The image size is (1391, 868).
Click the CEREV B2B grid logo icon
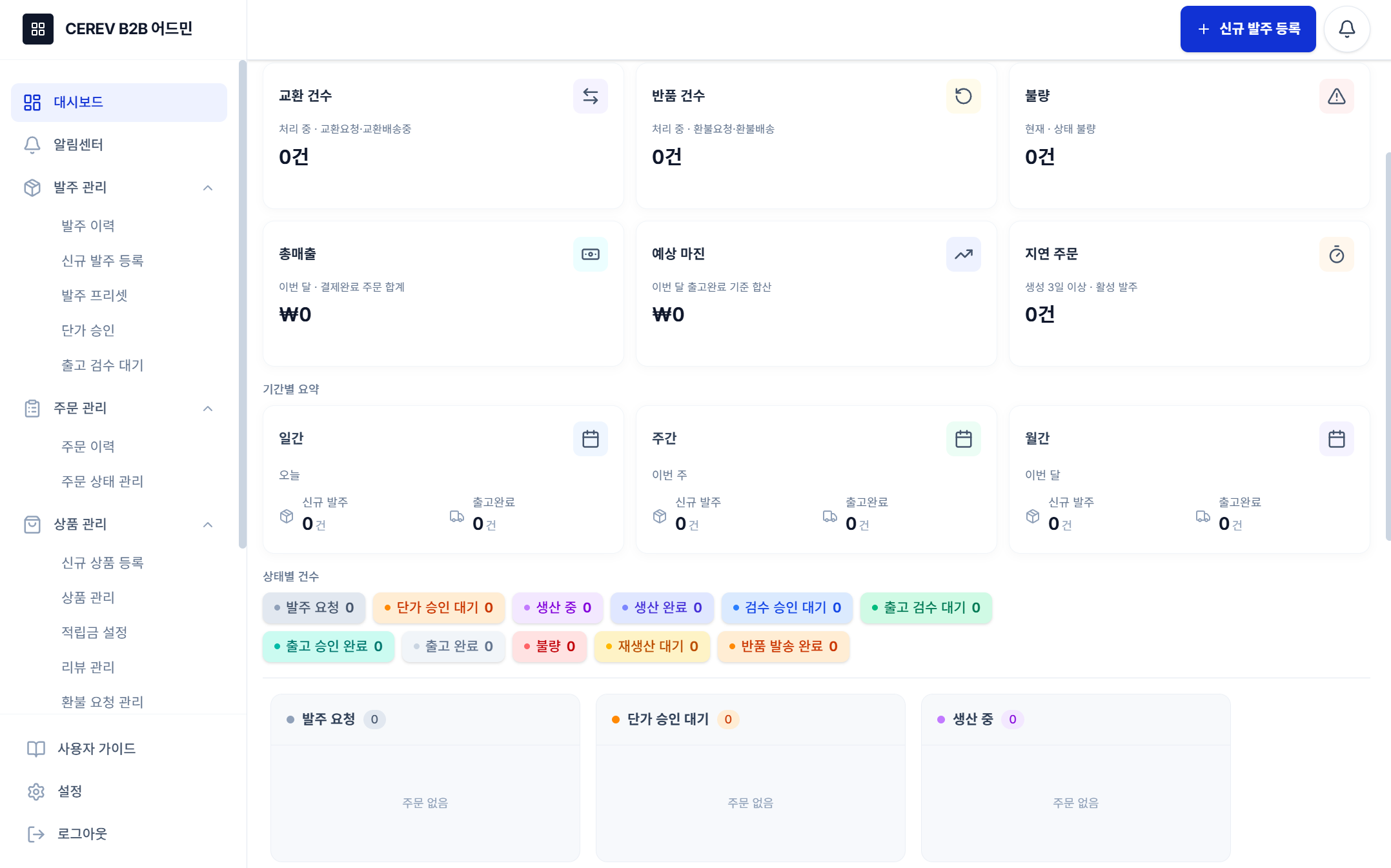click(38, 28)
